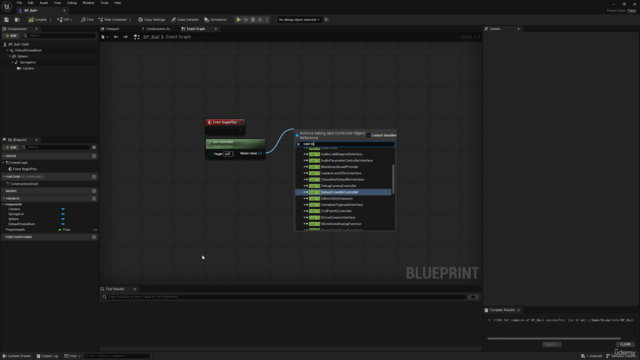Image resolution: width=640 pixels, height=360 pixels.
Task: Open the Content Drawer
Action: [17, 356]
